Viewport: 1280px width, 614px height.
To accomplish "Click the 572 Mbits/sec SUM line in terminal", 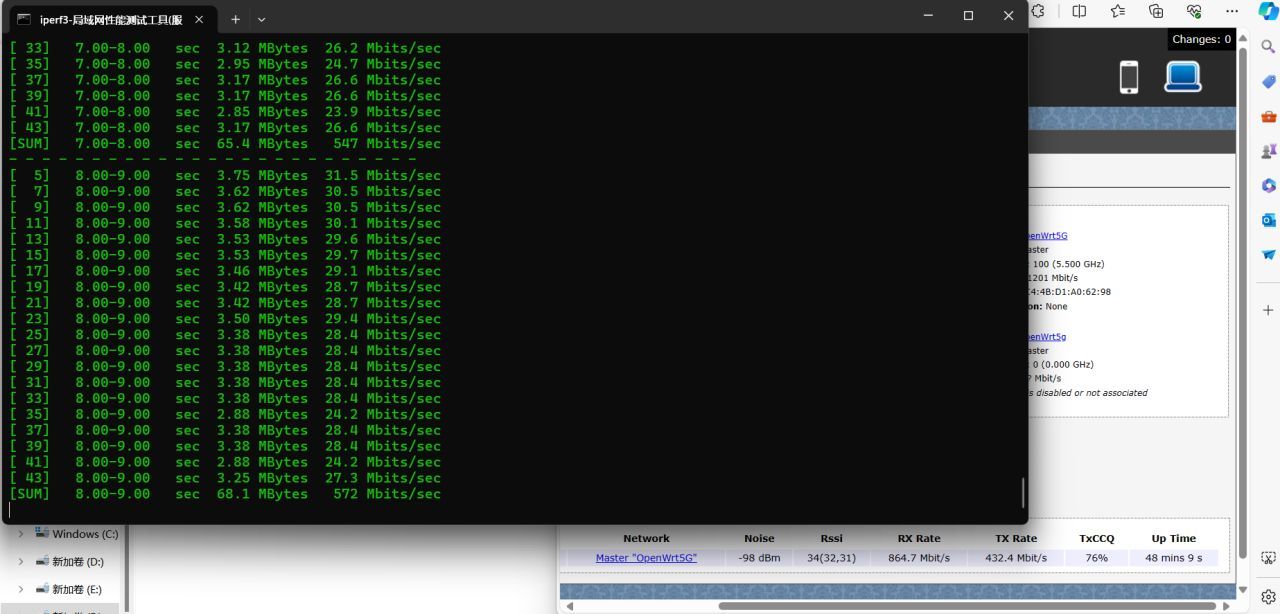I will tap(225, 494).
